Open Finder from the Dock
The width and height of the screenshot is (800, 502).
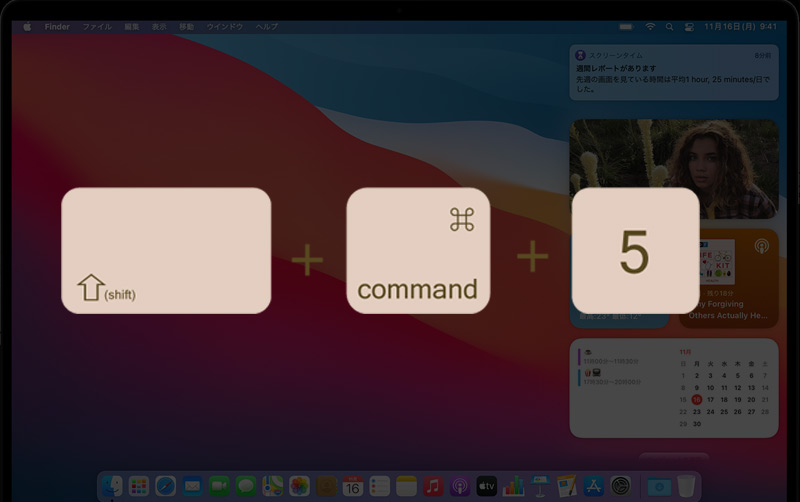[x=112, y=486]
